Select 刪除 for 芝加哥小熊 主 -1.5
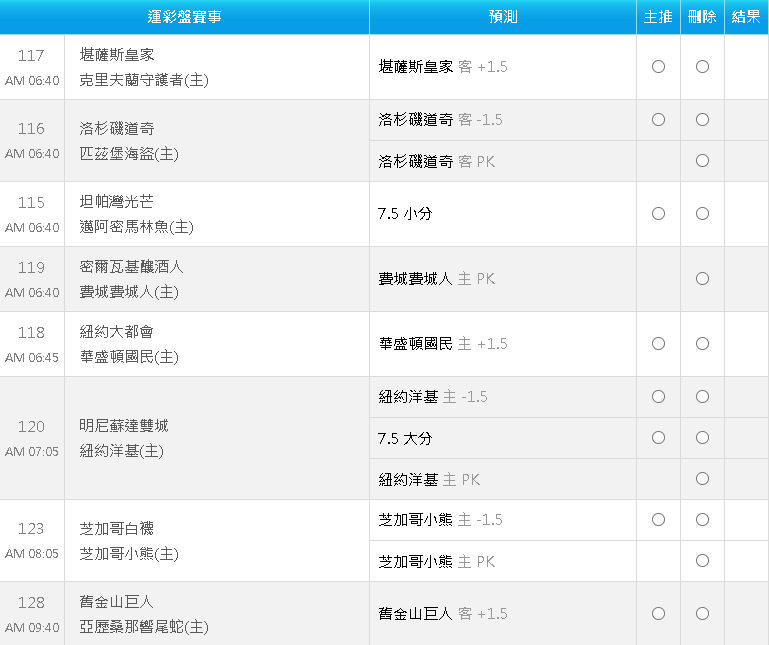 (x=702, y=519)
